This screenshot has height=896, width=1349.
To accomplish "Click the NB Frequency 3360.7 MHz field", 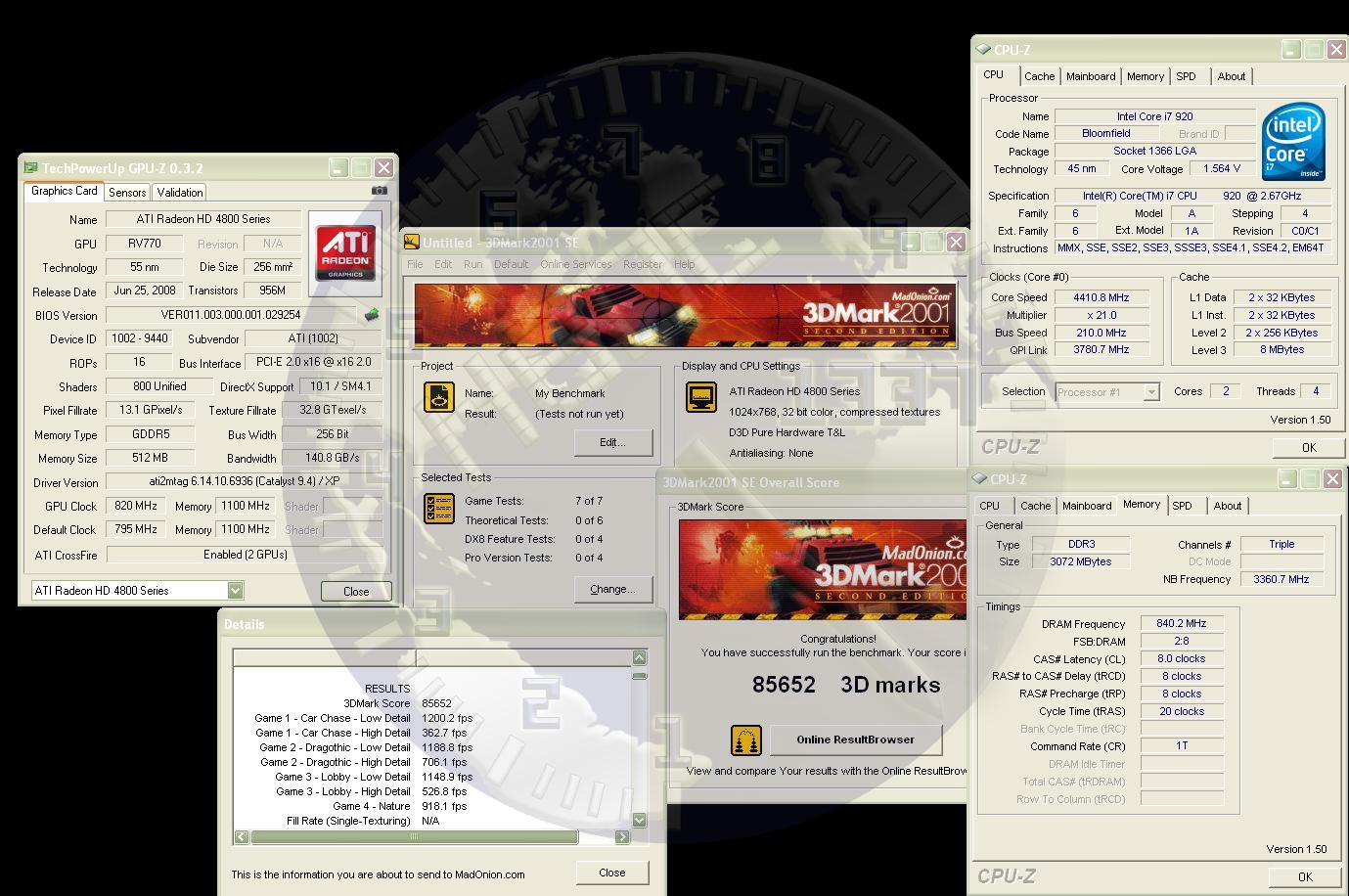I will point(1281,579).
